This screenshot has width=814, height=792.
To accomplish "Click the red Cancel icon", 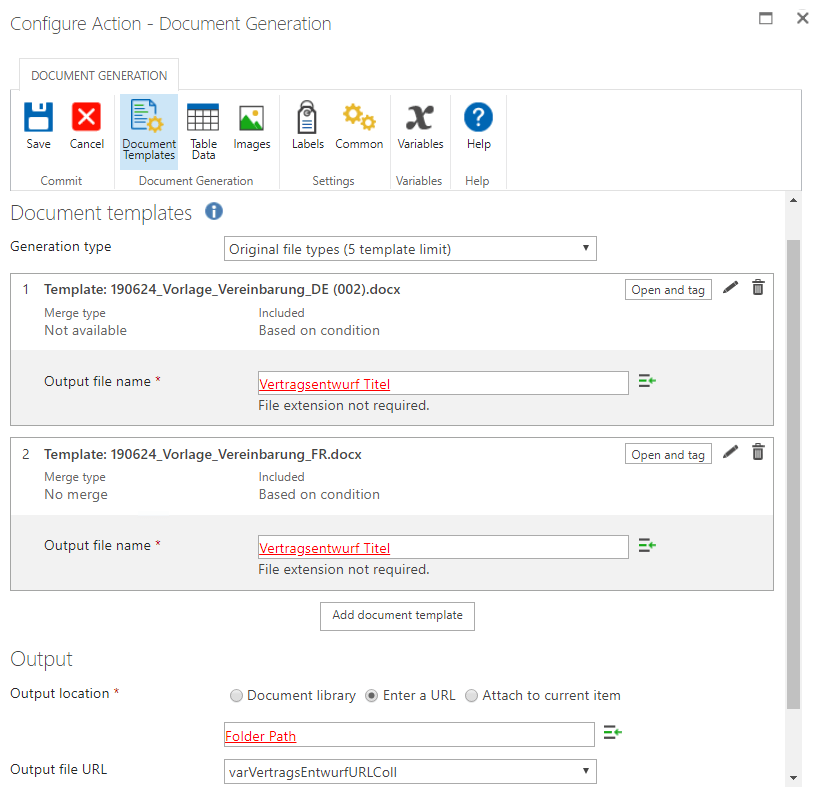I will pos(86,117).
